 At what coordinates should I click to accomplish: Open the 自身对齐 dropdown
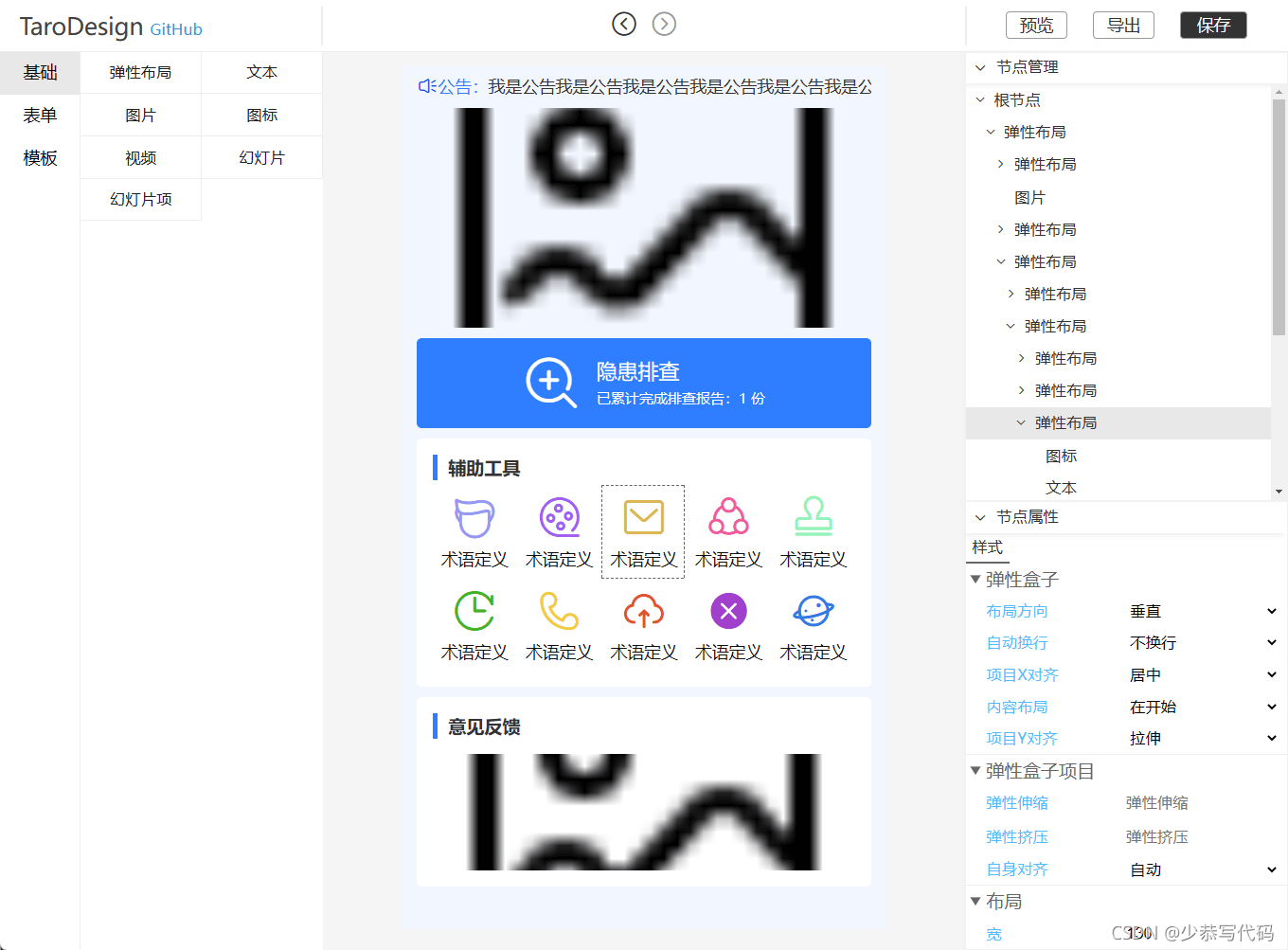[x=1203, y=869]
